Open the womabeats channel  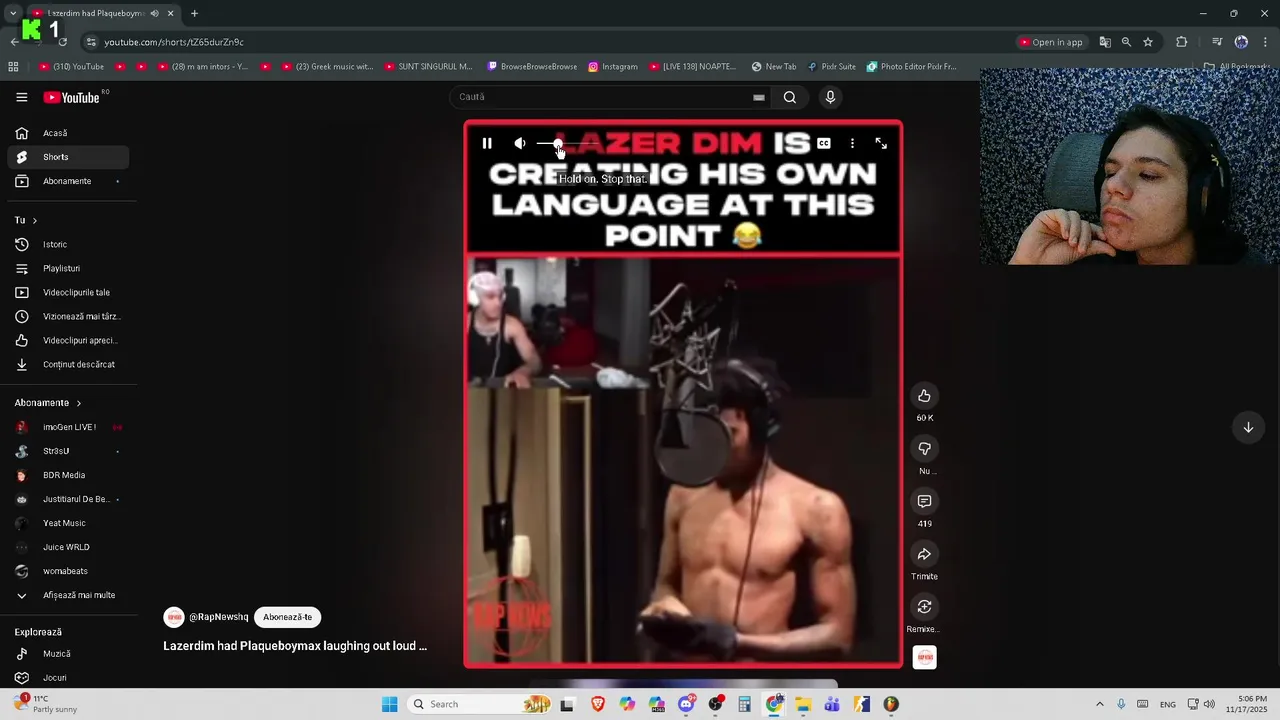click(x=68, y=571)
